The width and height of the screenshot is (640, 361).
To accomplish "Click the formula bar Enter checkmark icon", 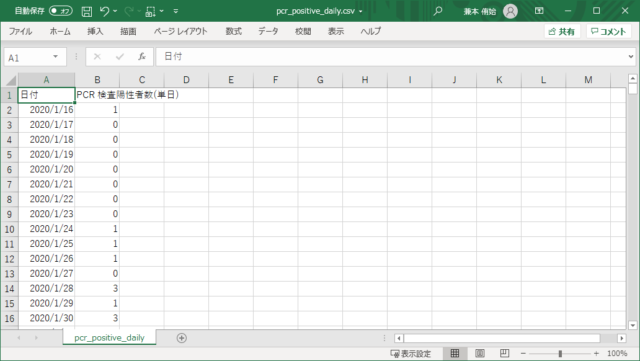I will pyautogui.click(x=120, y=57).
